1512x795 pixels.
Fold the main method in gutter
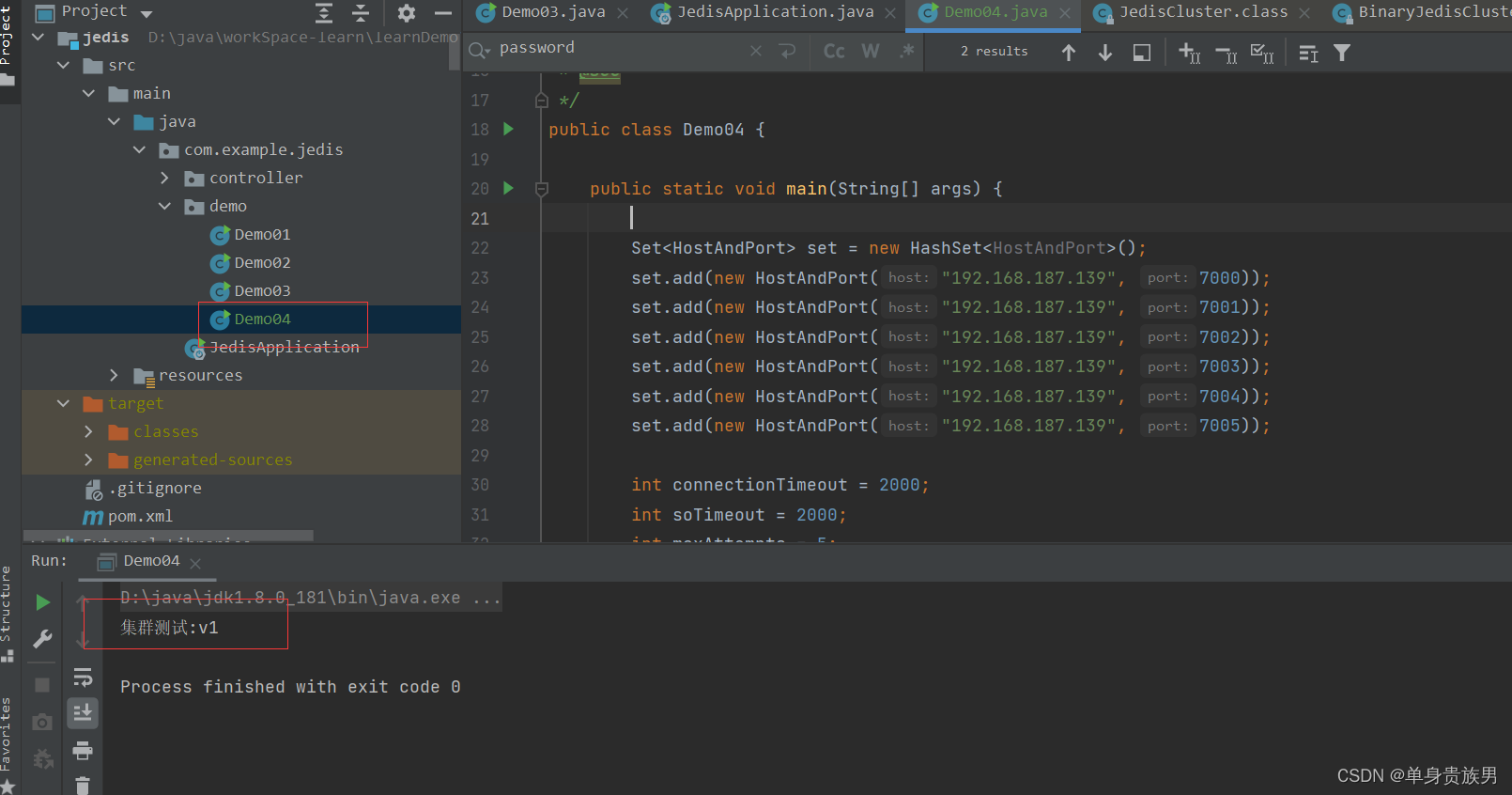[x=541, y=189]
